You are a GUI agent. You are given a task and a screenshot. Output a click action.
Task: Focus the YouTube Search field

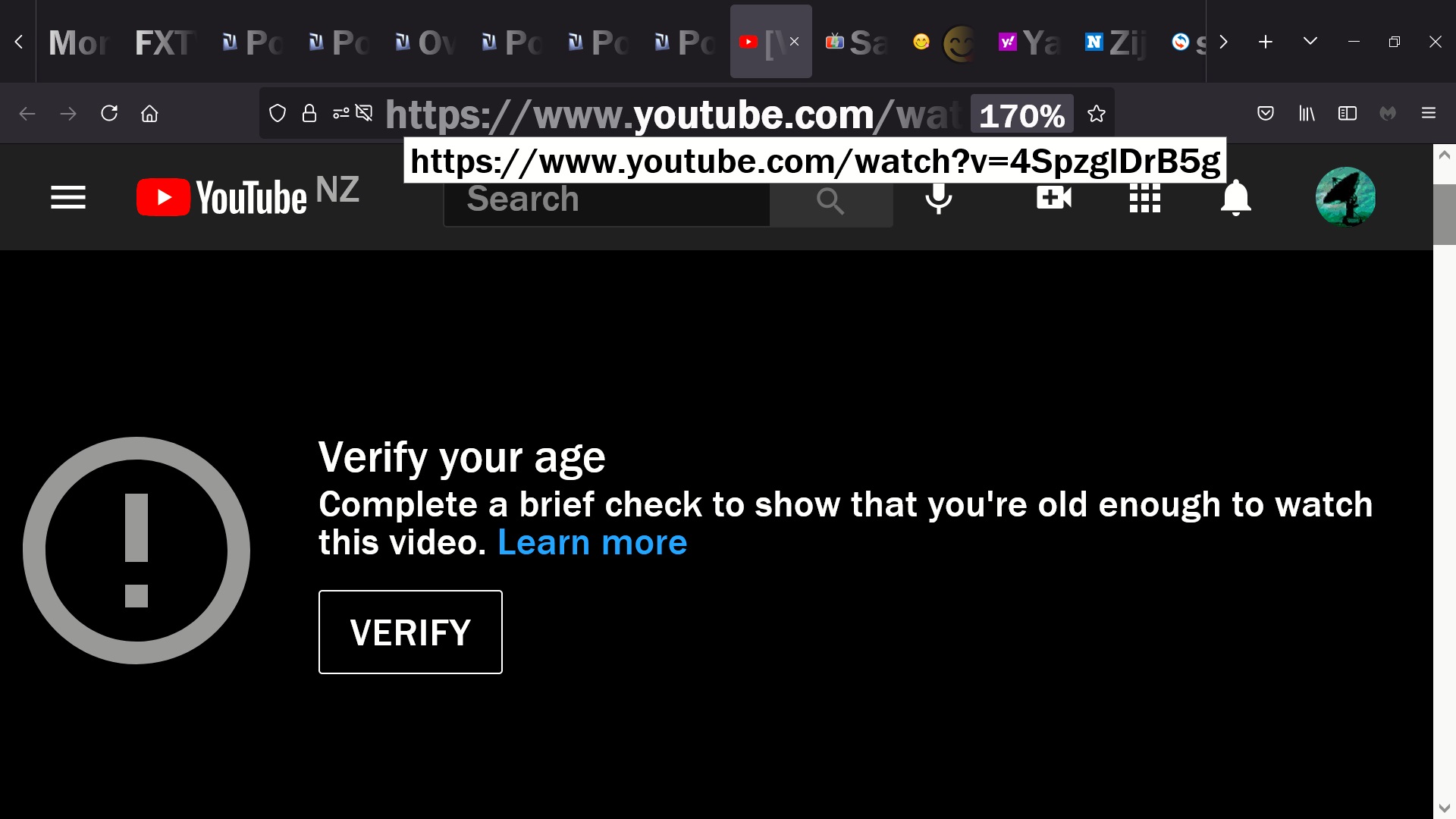607,199
